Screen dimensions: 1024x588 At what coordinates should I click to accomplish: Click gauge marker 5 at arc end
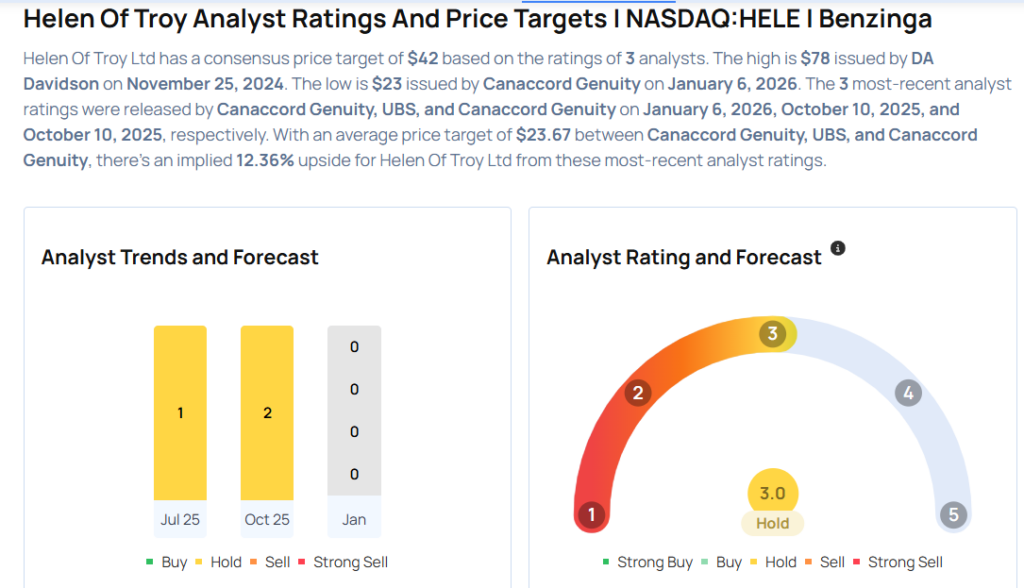[953, 515]
